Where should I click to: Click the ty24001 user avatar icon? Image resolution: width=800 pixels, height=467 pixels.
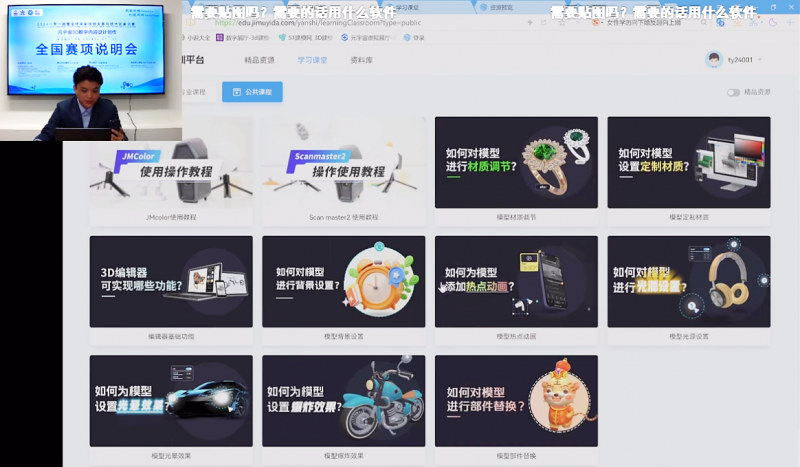point(714,60)
